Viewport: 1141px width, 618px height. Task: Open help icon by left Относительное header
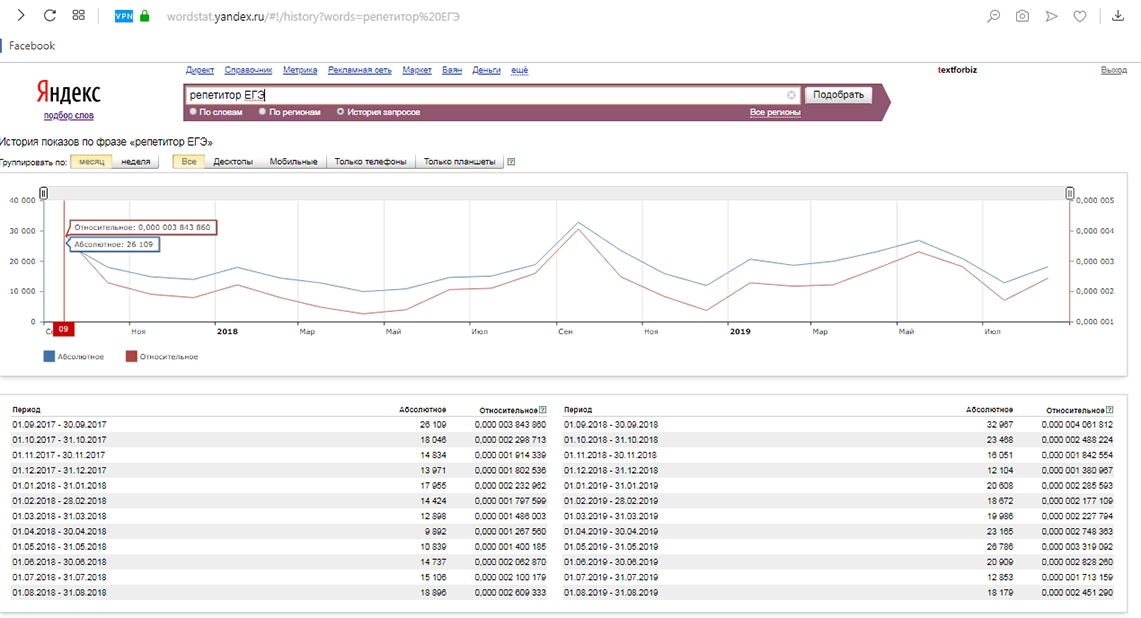[542, 410]
